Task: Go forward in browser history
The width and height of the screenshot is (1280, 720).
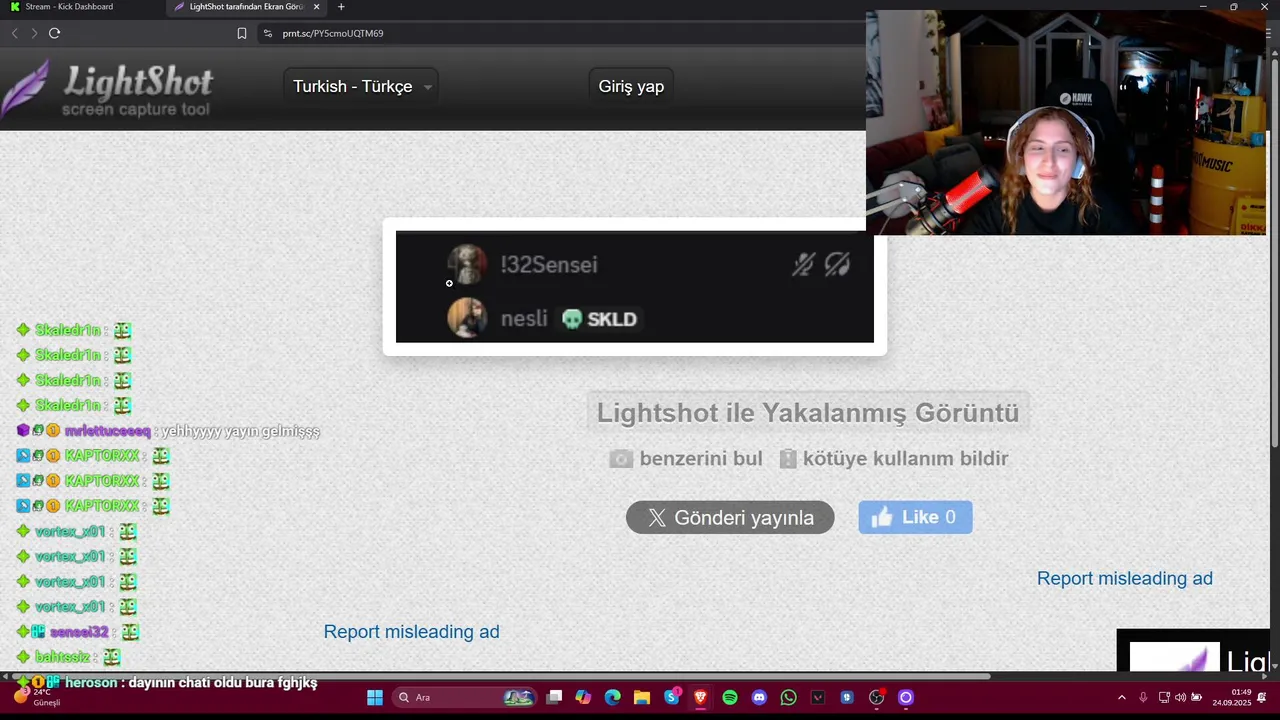Action: 34,33
